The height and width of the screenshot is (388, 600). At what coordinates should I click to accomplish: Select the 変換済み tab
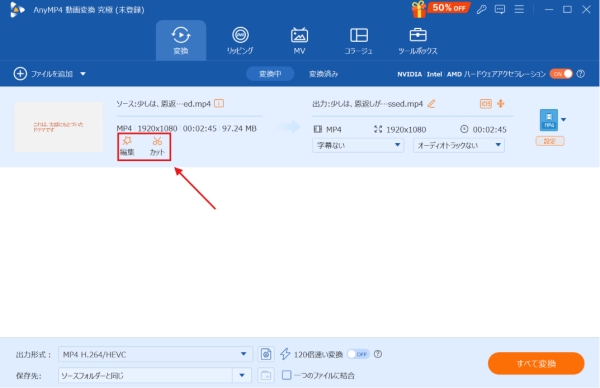pyautogui.click(x=324, y=73)
